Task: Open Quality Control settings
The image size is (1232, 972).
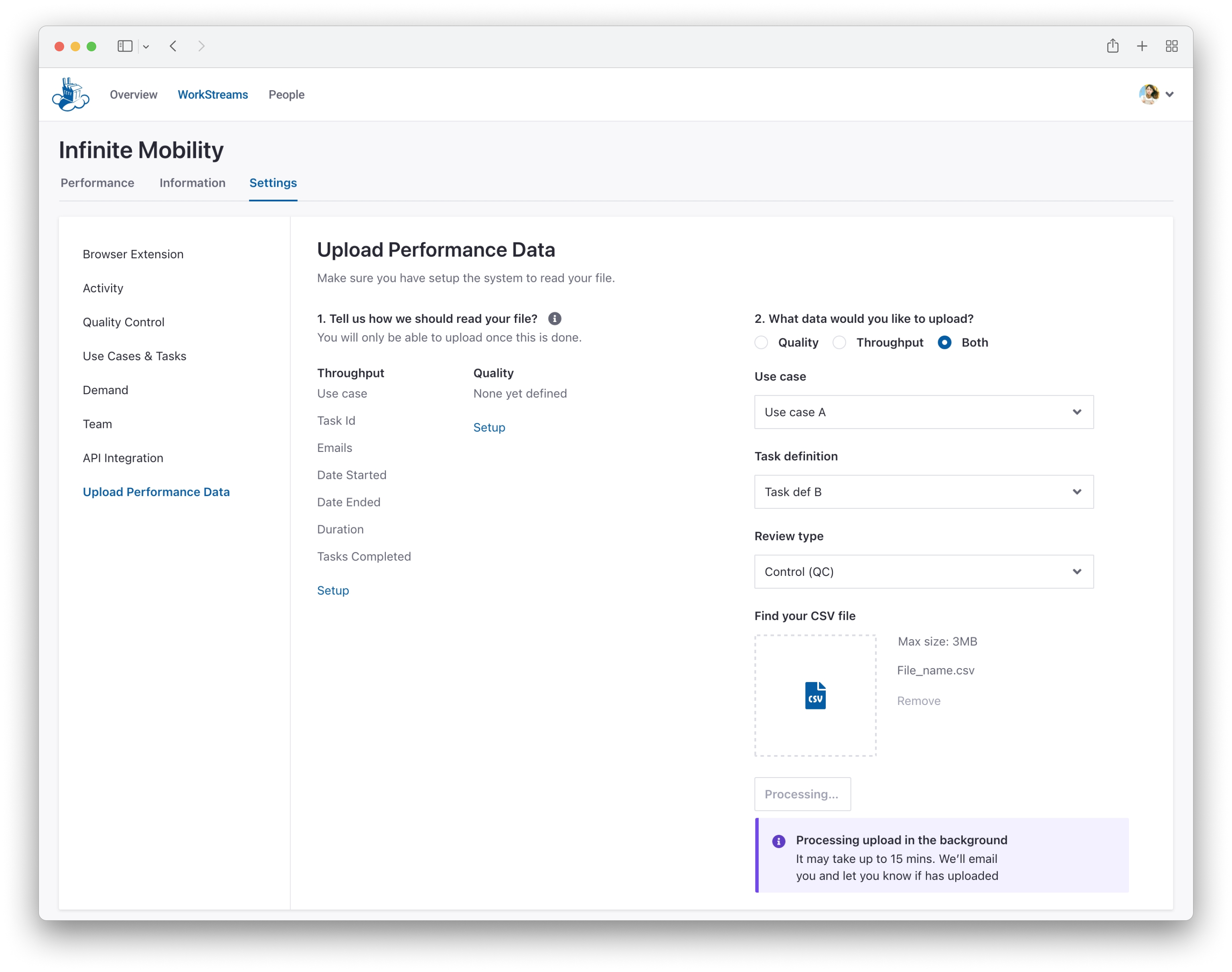Action: coord(124,322)
